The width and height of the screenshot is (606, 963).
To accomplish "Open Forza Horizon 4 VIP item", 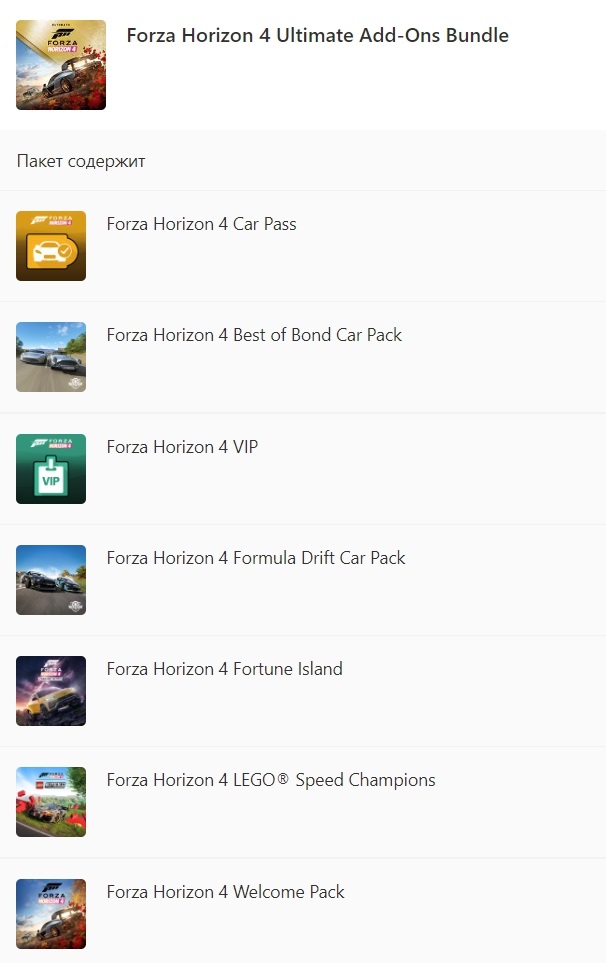I will point(182,447).
